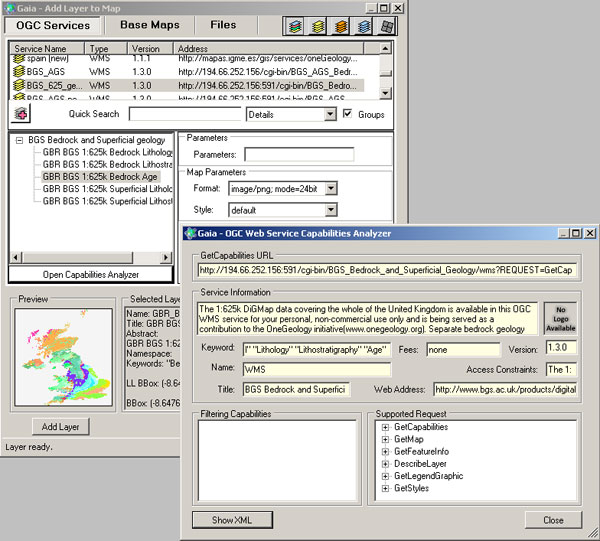The width and height of the screenshot is (600, 541).
Task: Click layer tree horizontal scroll left arrow
Action: click(x=16, y=257)
